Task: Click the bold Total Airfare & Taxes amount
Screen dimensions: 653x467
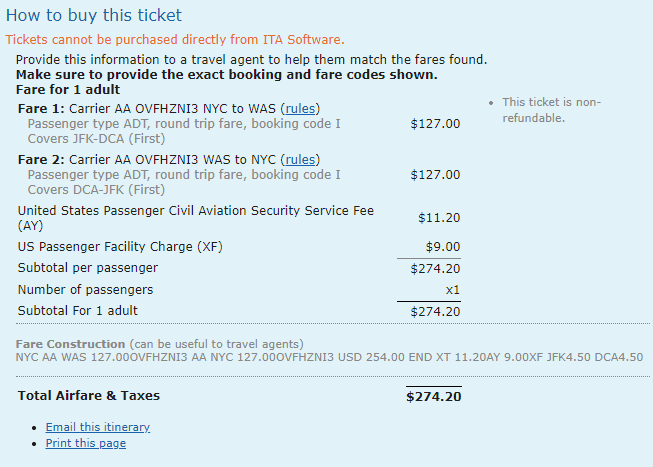Action: pos(434,397)
